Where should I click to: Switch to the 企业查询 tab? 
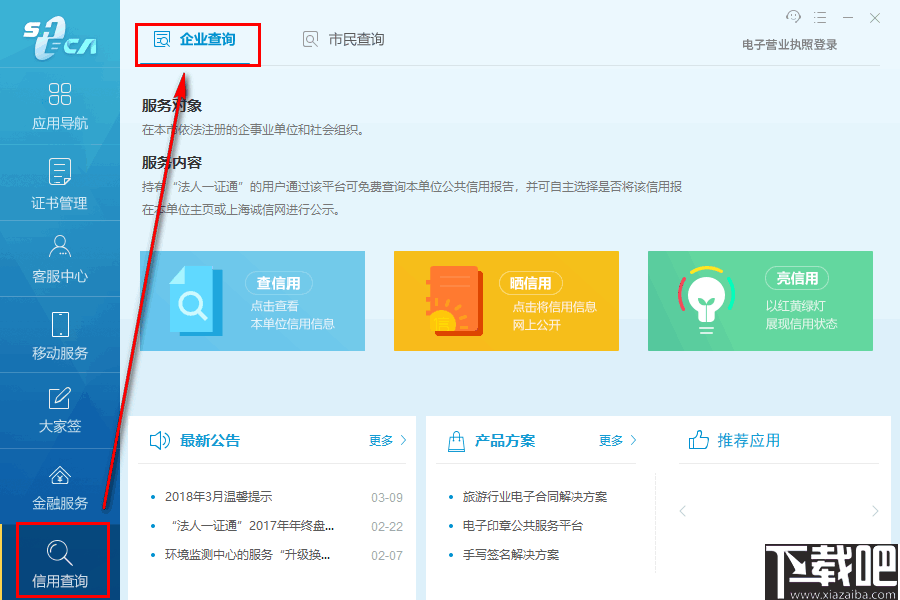197,39
